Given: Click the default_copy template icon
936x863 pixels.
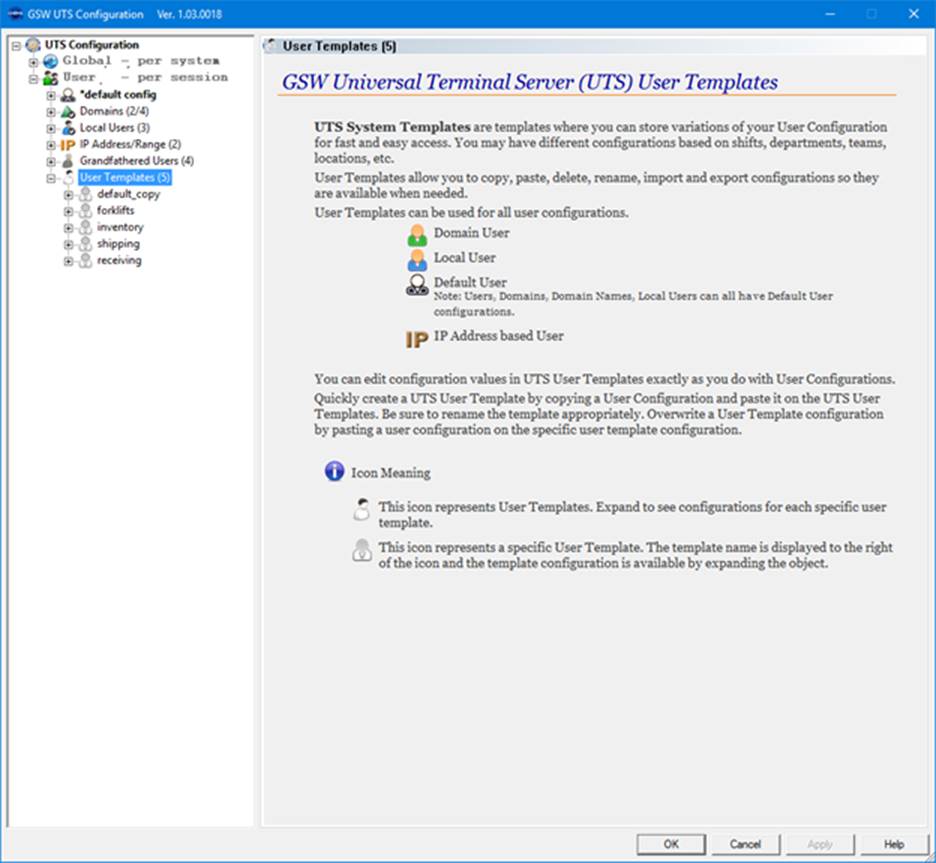Looking at the screenshot, I should tap(86, 194).
